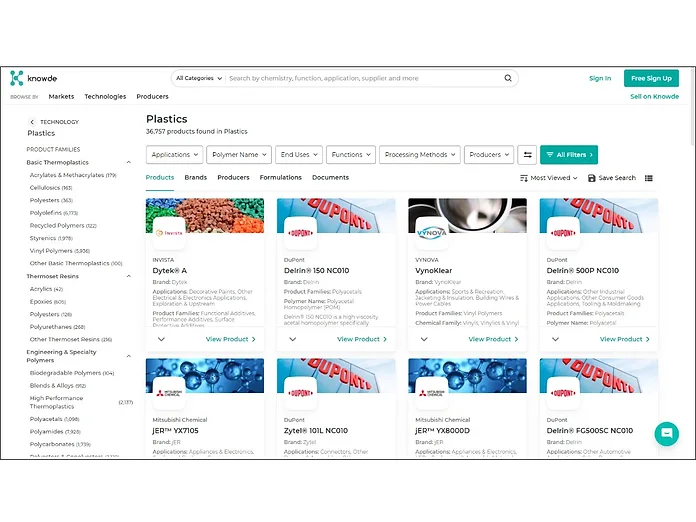Screen dimensions: 696x522
Task: View Product for Delrin 150 NC010
Action: tap(362, 339)
